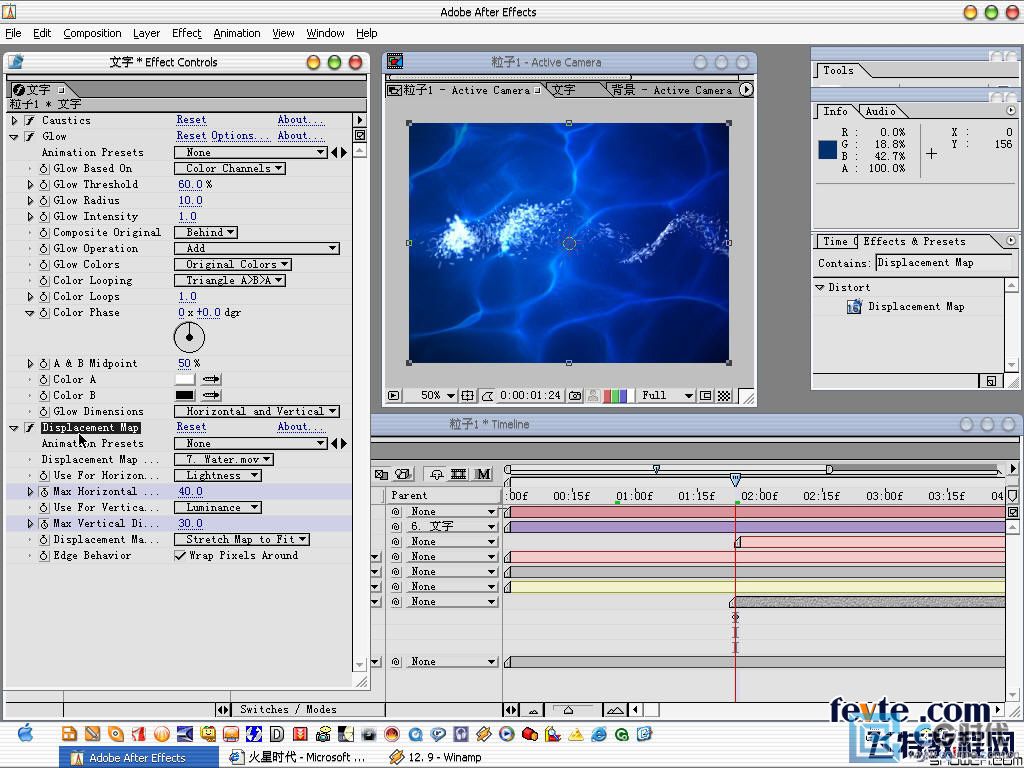Click the Apple menu icon
The width and height of the screenshot is (1024, 768).
[25, 733]
